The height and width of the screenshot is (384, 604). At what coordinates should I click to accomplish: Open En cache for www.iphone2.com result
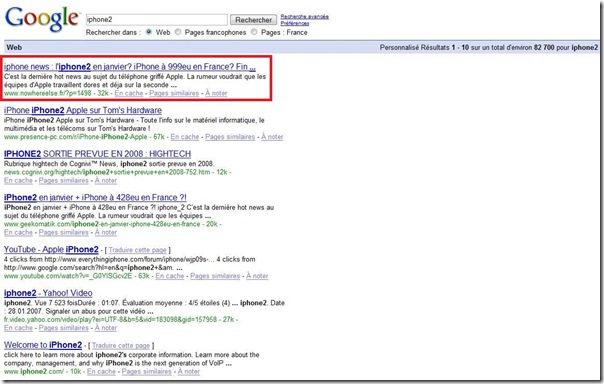(x=101, y=372)
